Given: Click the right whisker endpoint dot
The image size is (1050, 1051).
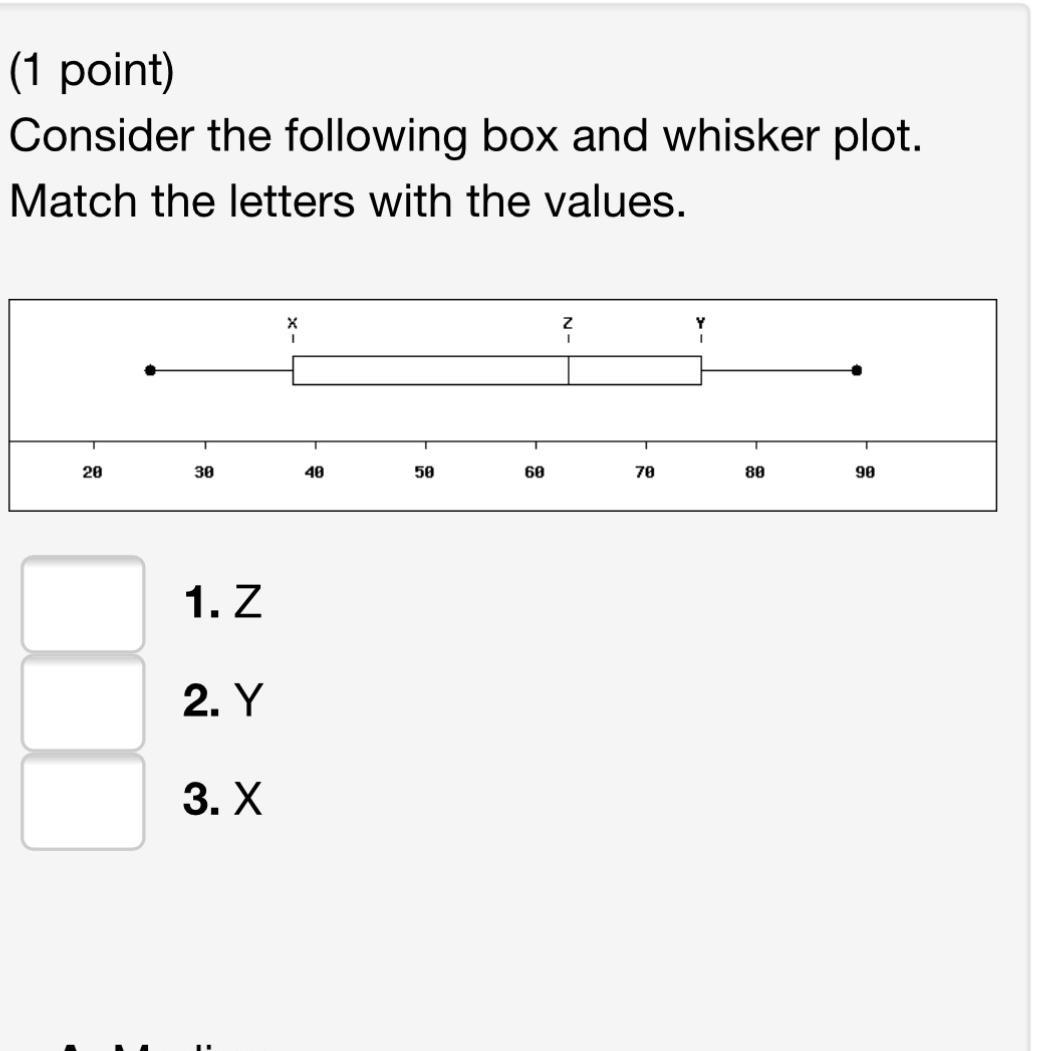Looking at the screenshot, I should pos(857,370).
